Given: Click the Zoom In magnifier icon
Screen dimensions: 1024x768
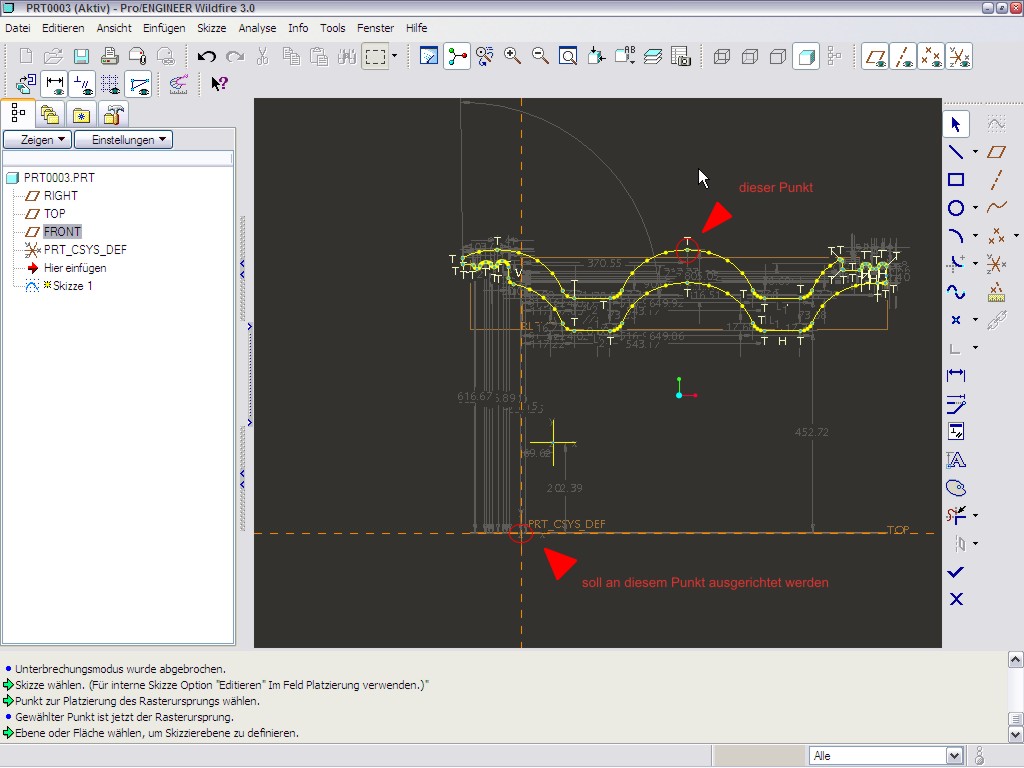Looking at the screenshot, I should pyautogui.click(x=512, y=56).
